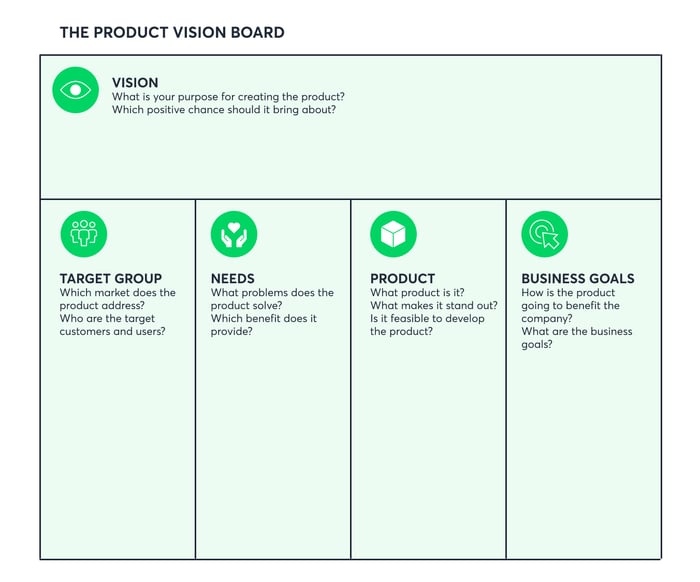
Task: Click 'Which benefit does it provide?' text
Action: 263,325
